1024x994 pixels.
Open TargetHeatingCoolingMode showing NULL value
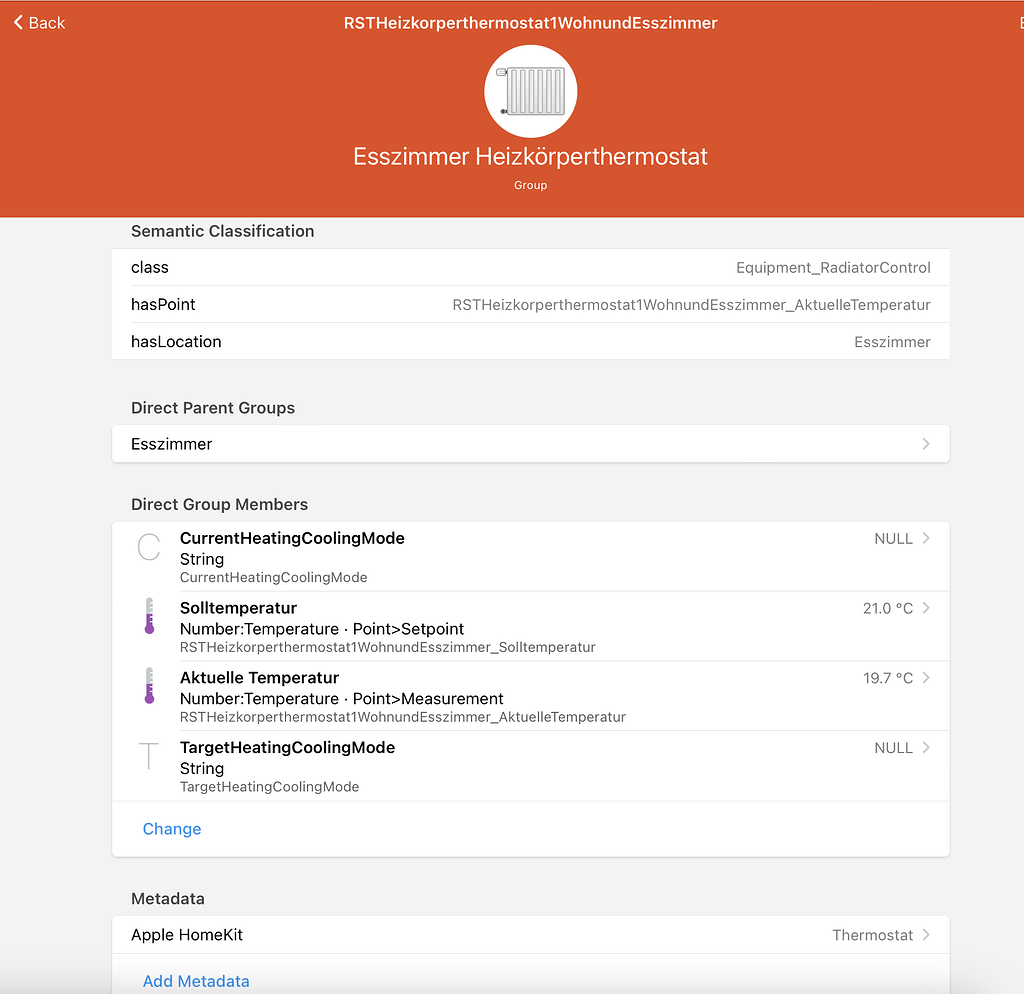[530, 766]
